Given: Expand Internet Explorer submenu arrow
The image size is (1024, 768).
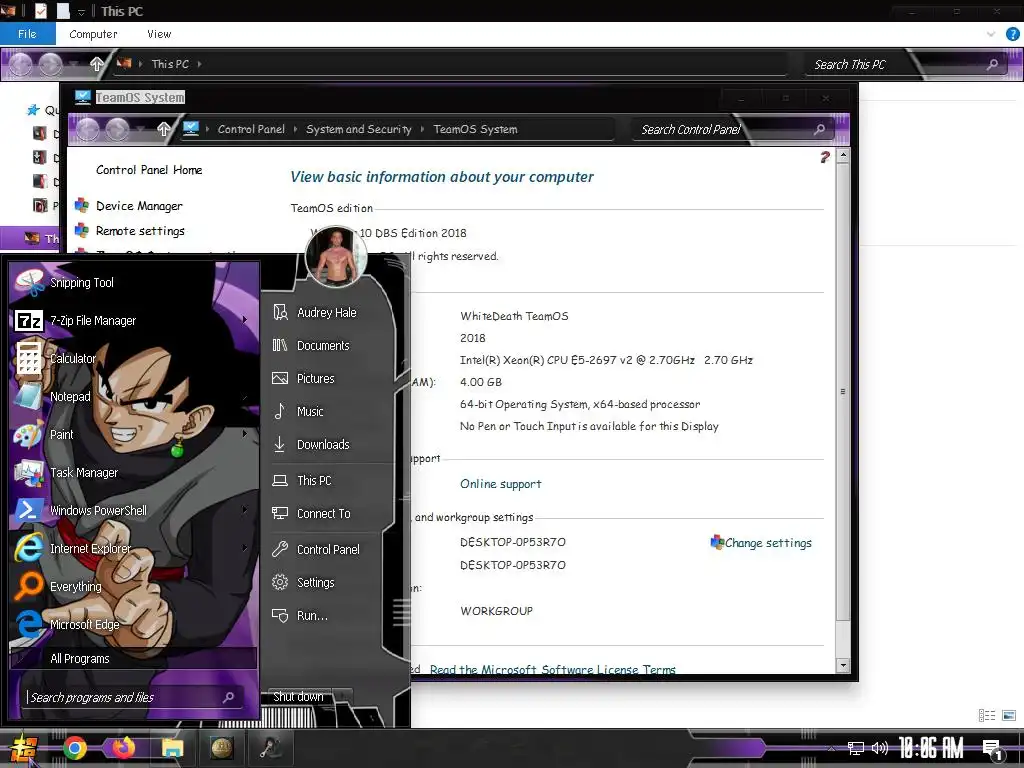Looking at the screenshot, I should click(245, 547).
